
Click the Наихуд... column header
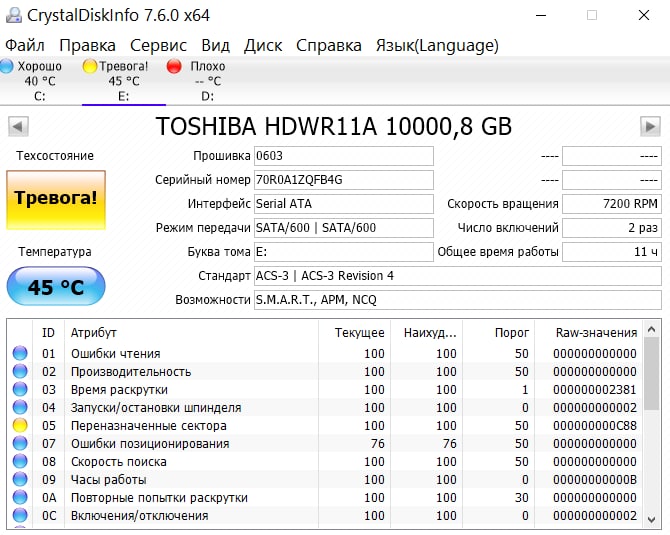426,332
